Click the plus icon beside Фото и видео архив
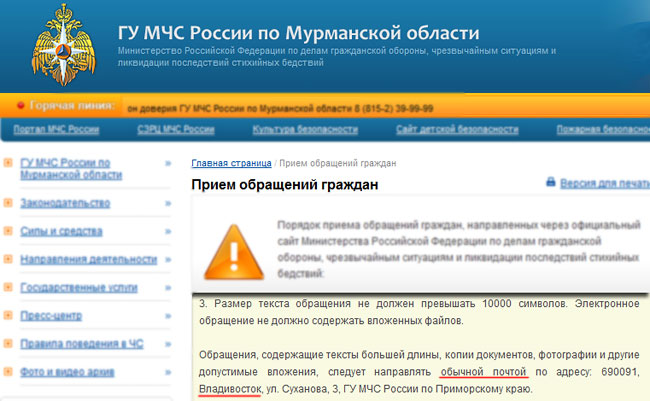 8,372
